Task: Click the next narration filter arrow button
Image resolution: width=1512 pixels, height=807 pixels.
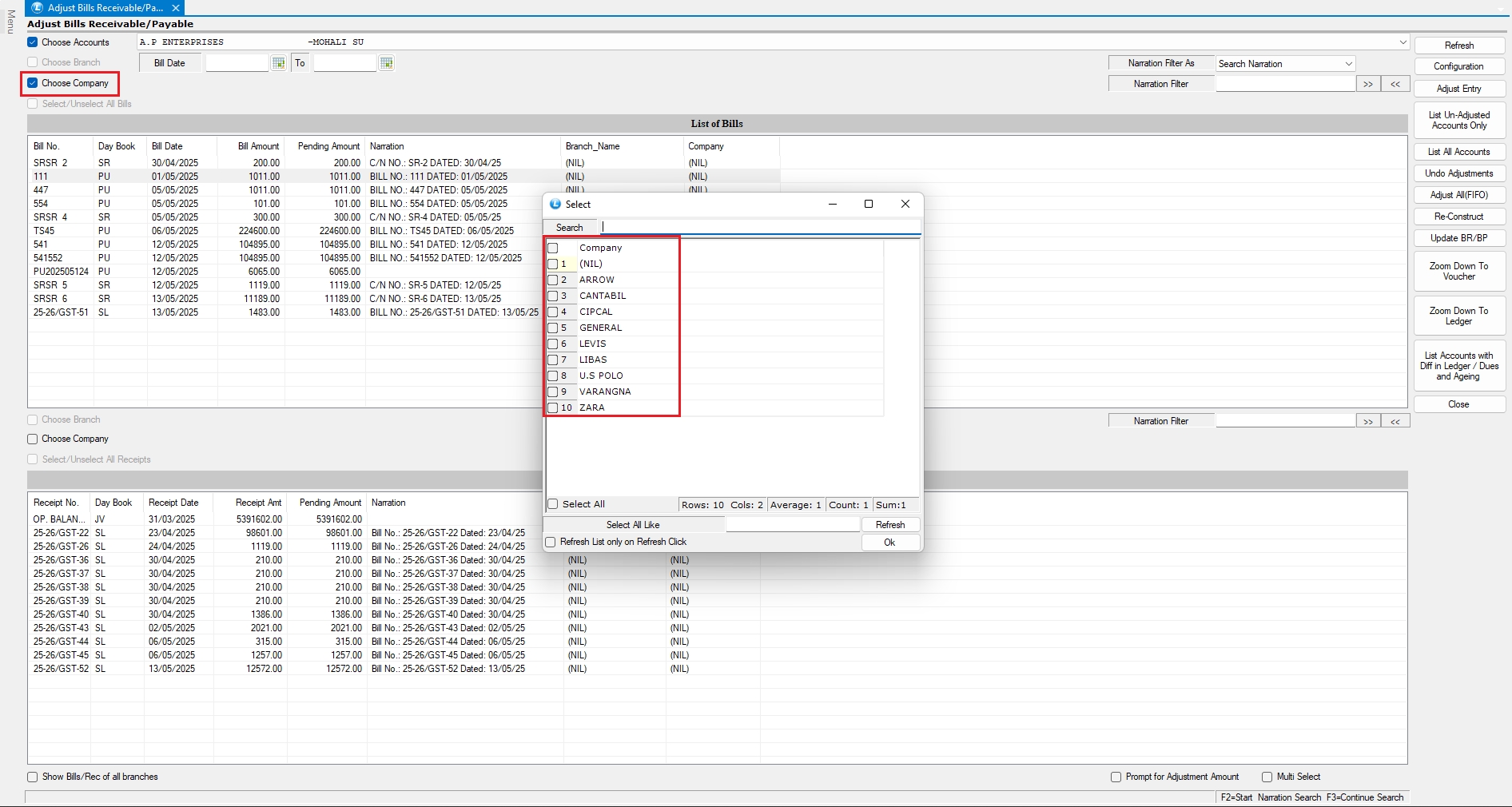Action: tap(1367, 84)
